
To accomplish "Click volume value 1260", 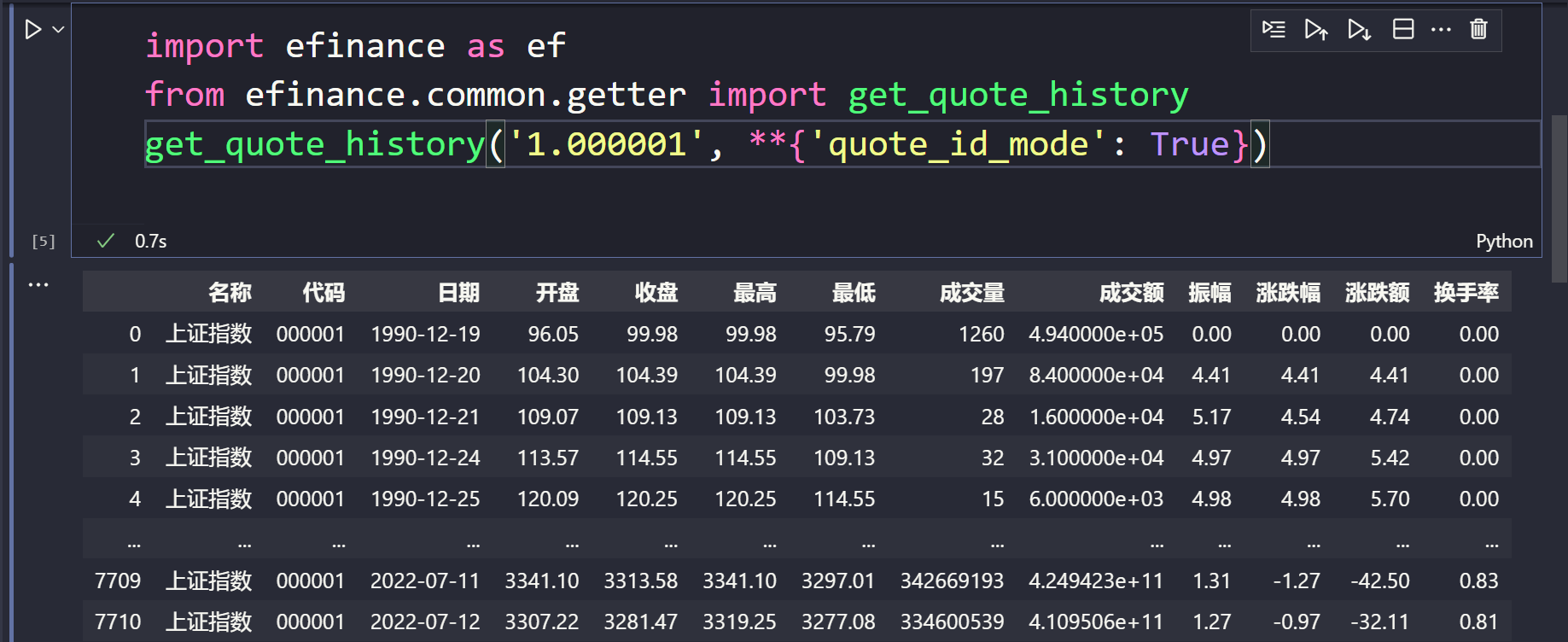I will pos(982,334).
